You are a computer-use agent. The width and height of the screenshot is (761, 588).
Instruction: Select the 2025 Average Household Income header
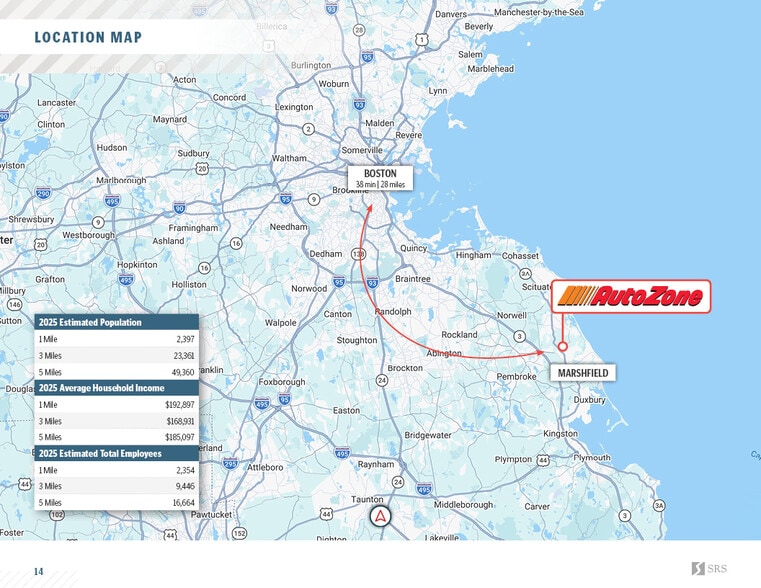point(117,388)
